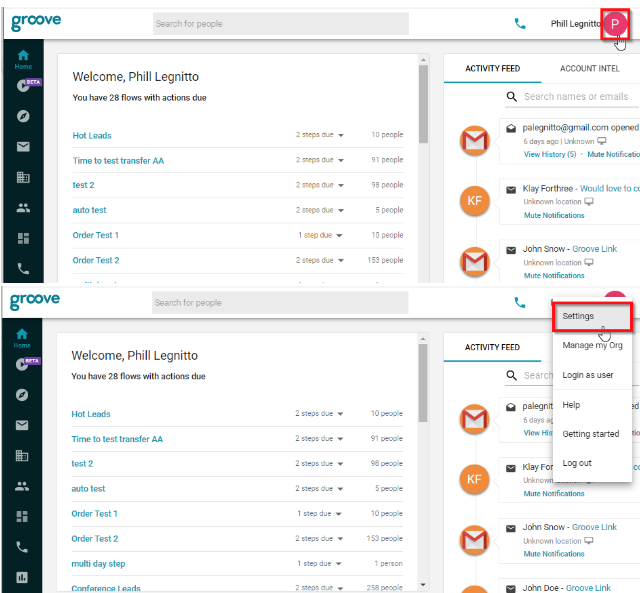Expand test 2 steps due arrow in upper screenshot

[341, 185]
